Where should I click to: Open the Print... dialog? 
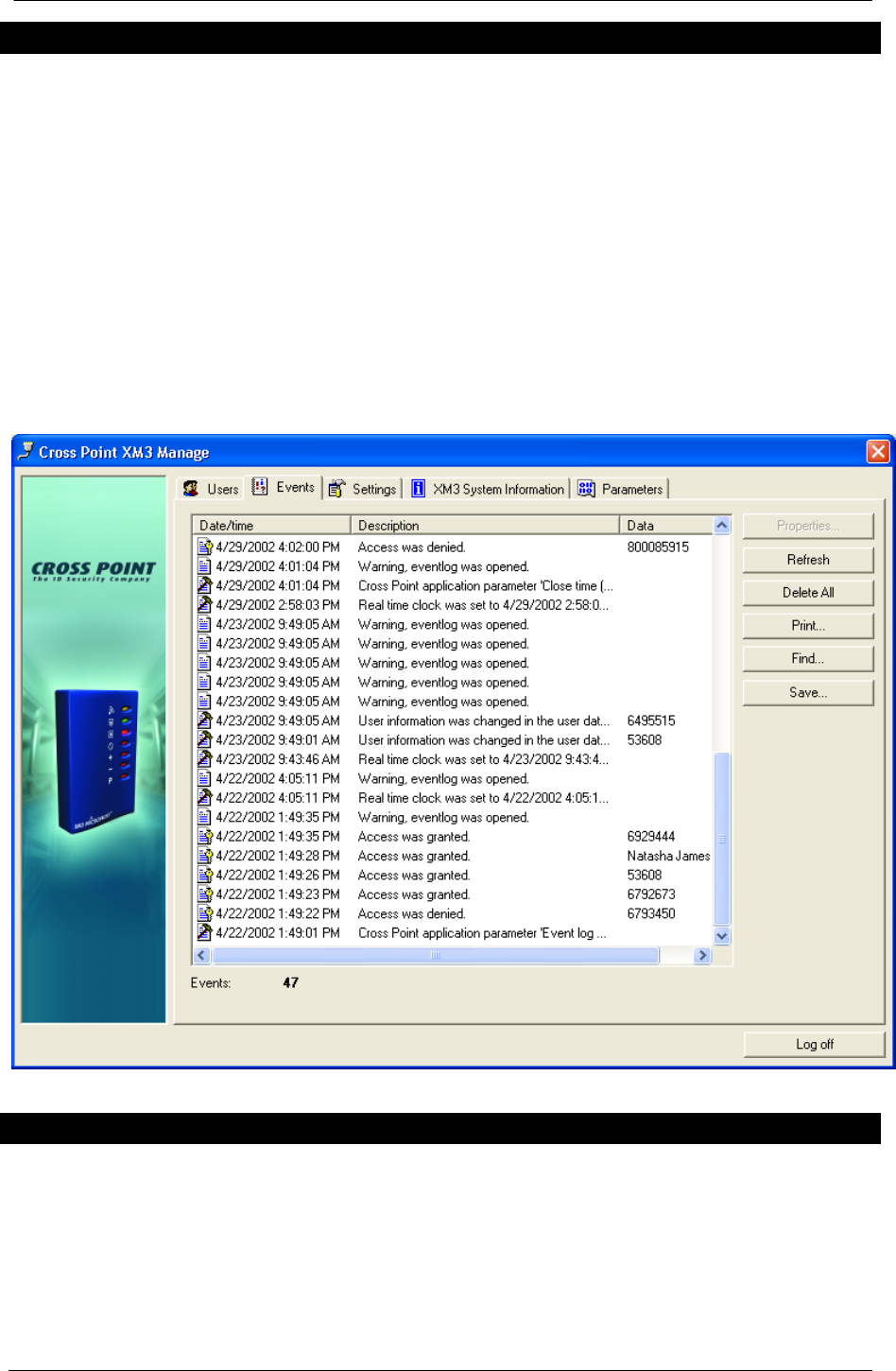[x=808, y=626]
